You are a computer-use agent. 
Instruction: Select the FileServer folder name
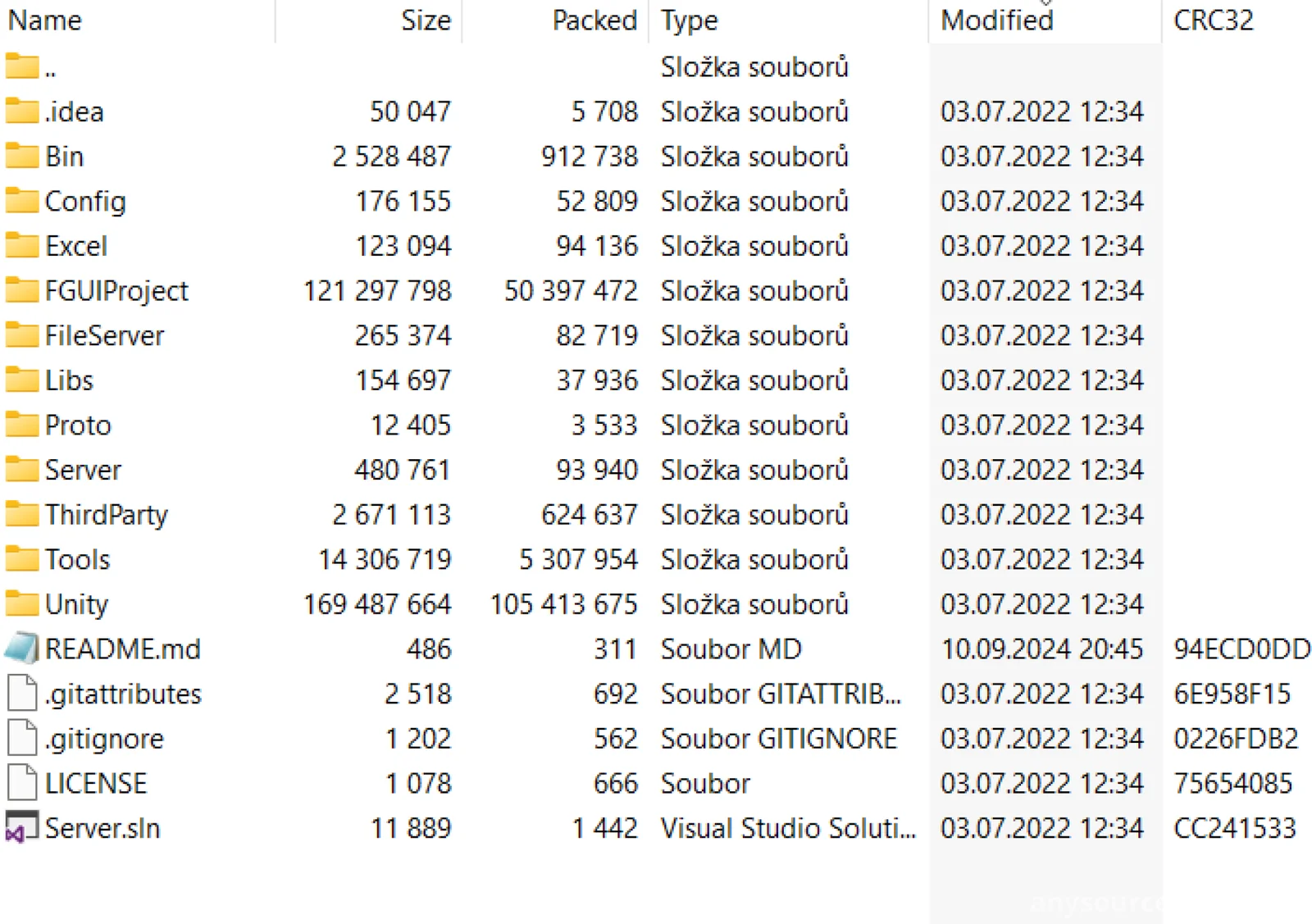click(104, 335)
